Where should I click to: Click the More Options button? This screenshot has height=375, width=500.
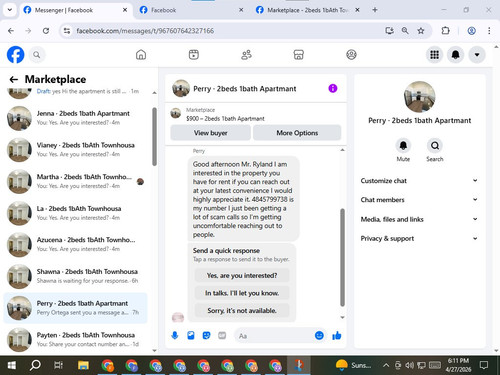point(297,133)
